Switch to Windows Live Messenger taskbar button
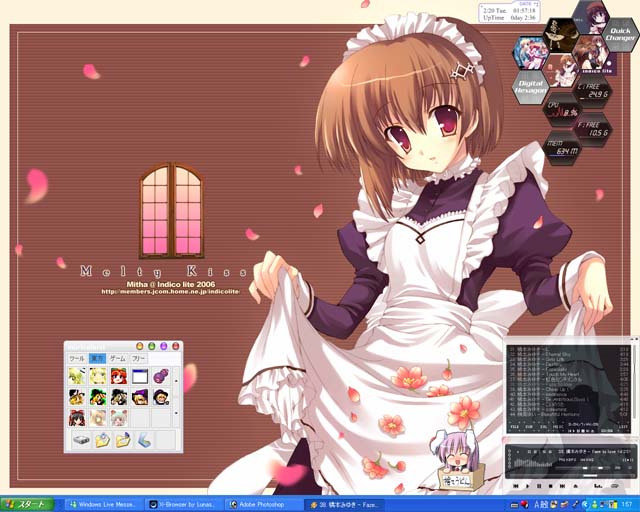Viewport: 640px width, 512px height. (x=103, y=505)
